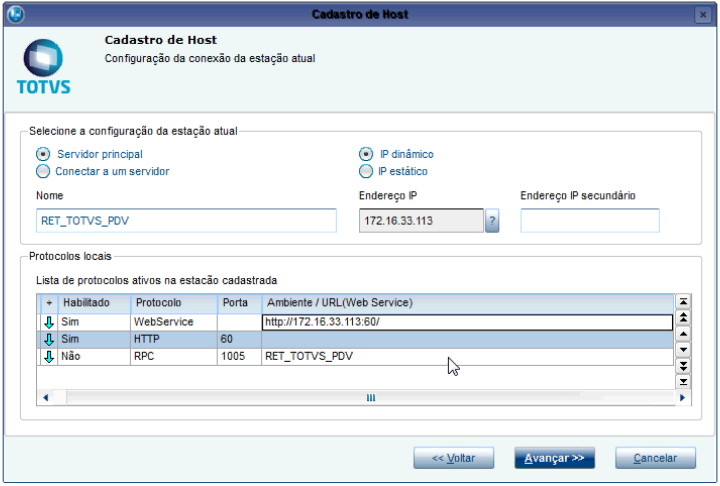The image size is (720, 486).
Task: Jump to first row with top navigation button
Action: (684, 300)
